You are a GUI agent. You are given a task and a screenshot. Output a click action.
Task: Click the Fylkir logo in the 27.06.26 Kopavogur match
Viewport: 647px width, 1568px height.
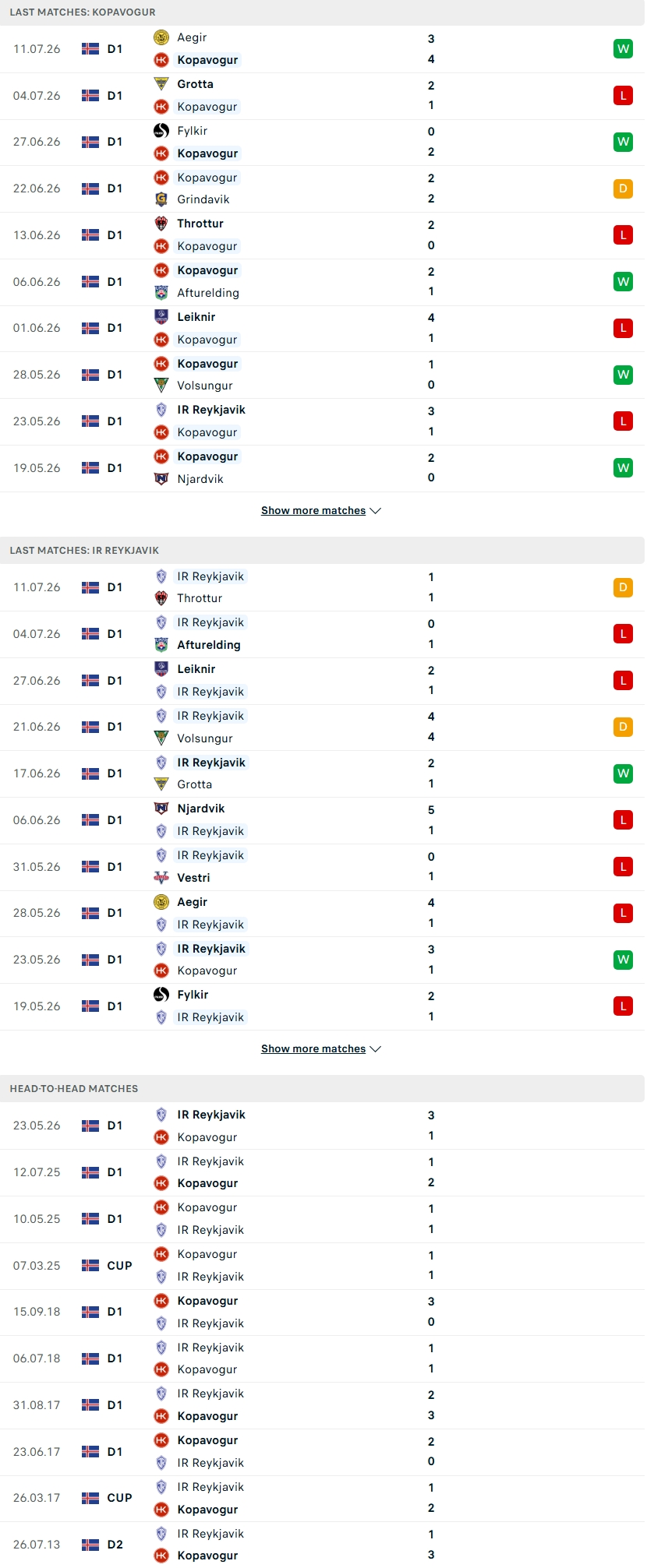[161, 131]
